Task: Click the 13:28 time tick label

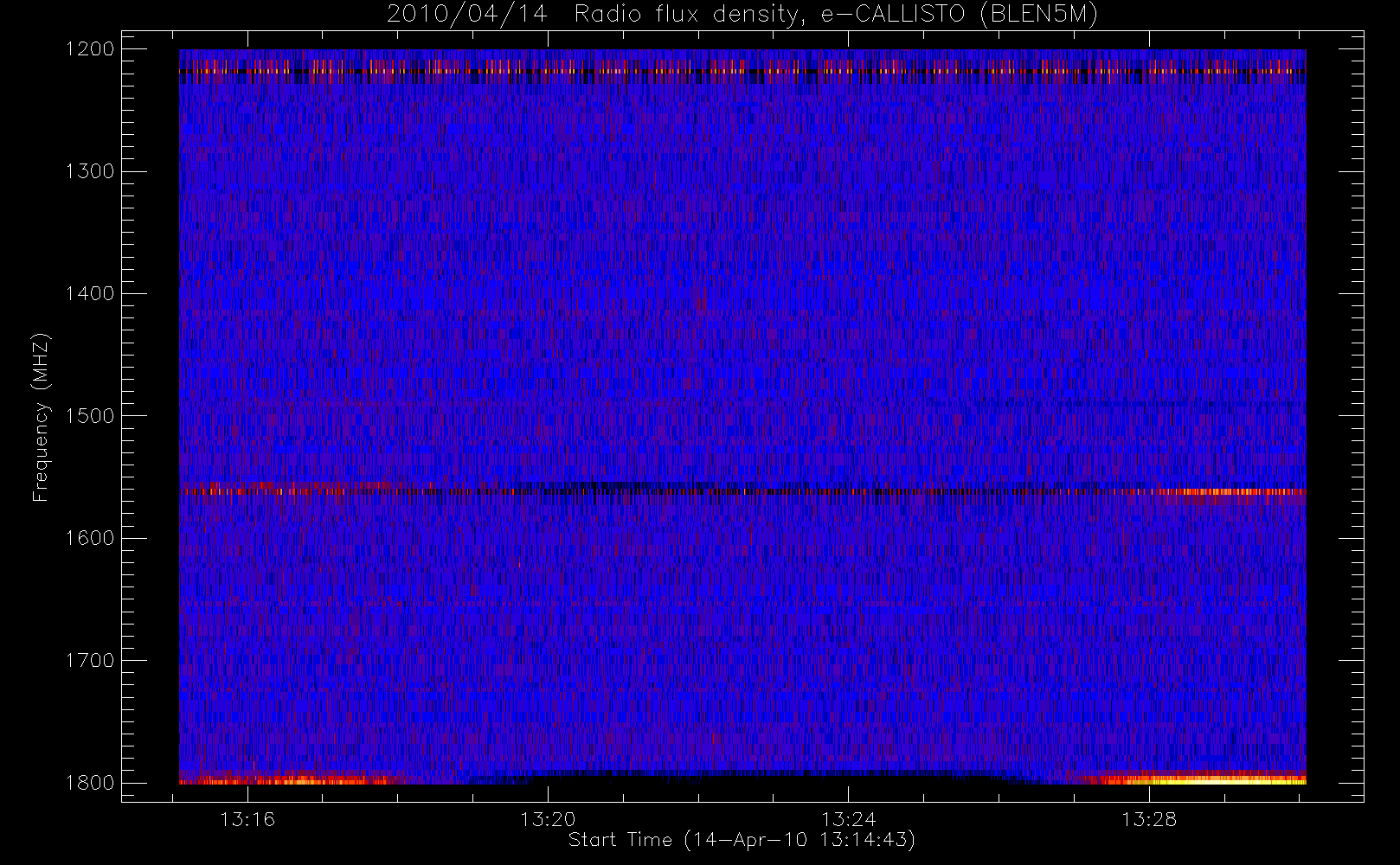Action: click(x=1149, y=819)
